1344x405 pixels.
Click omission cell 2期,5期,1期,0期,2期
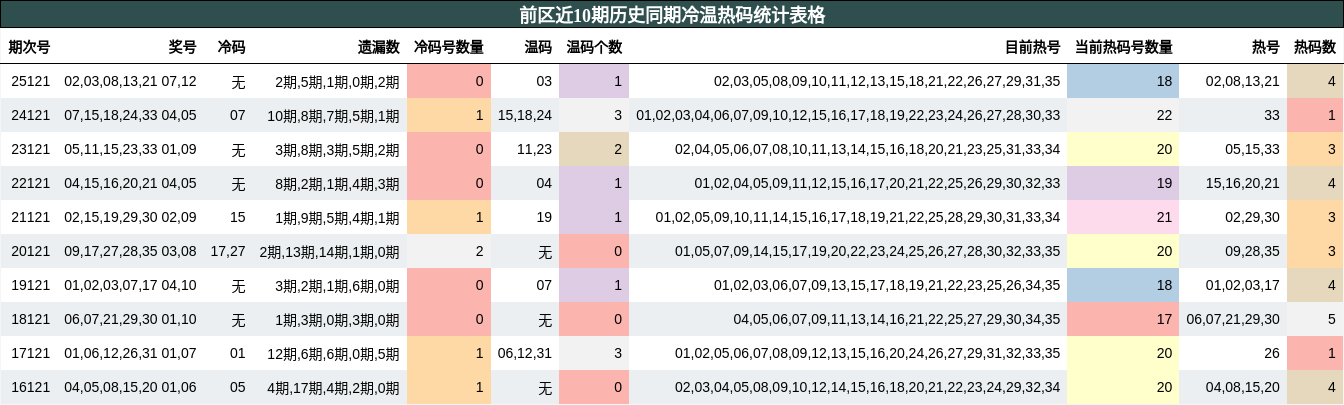pos(338,81)
